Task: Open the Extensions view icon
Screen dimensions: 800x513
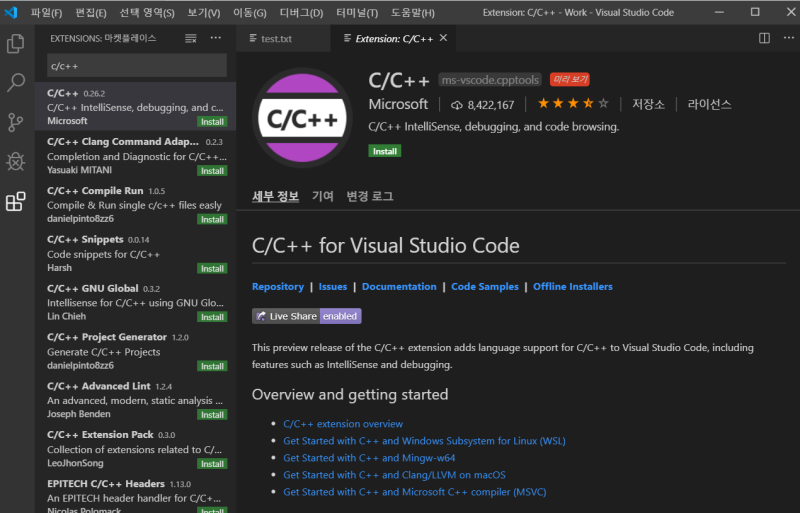Action: tap(15, 202)
